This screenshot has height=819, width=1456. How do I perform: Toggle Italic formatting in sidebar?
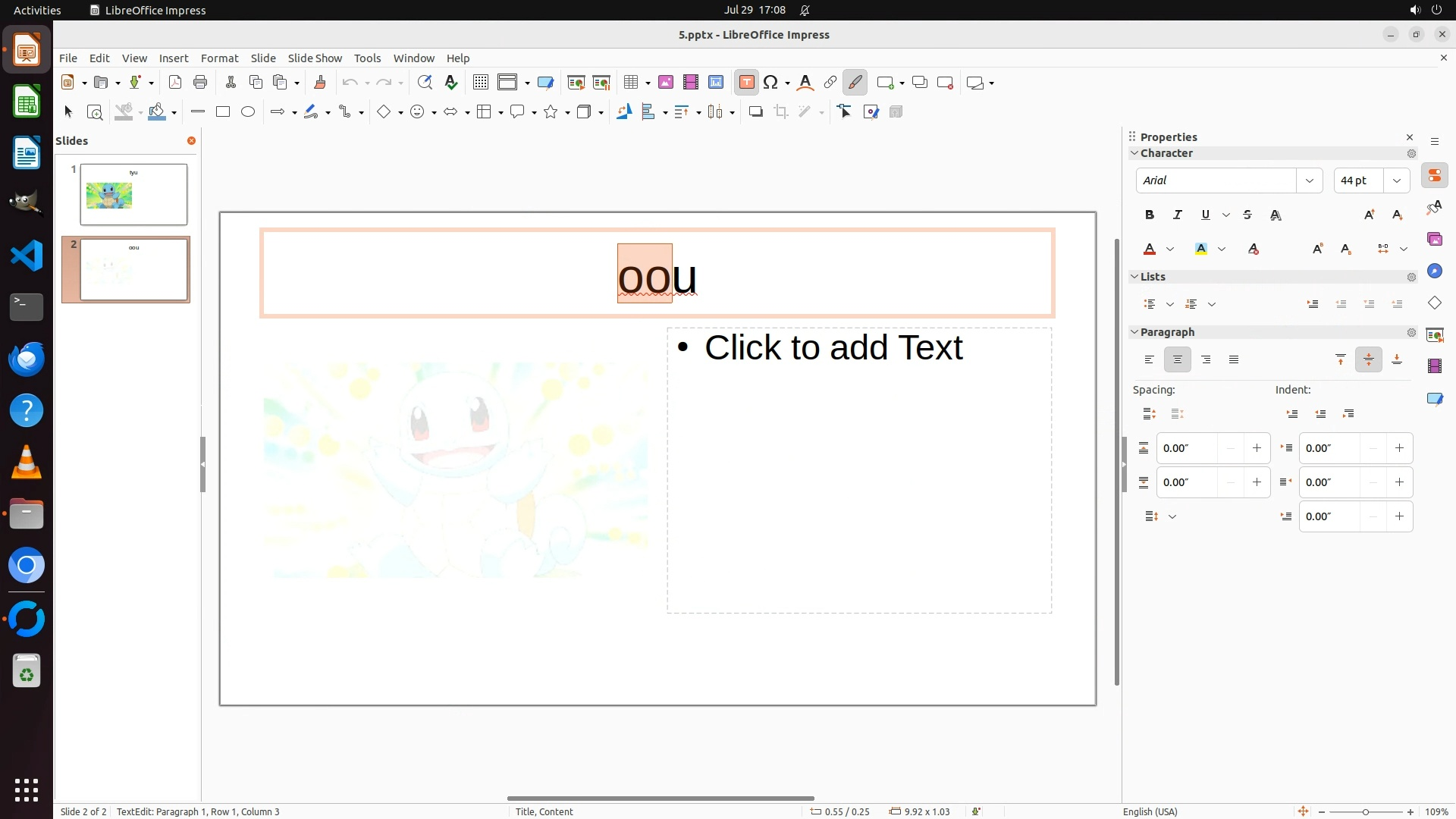[1178, 215]
